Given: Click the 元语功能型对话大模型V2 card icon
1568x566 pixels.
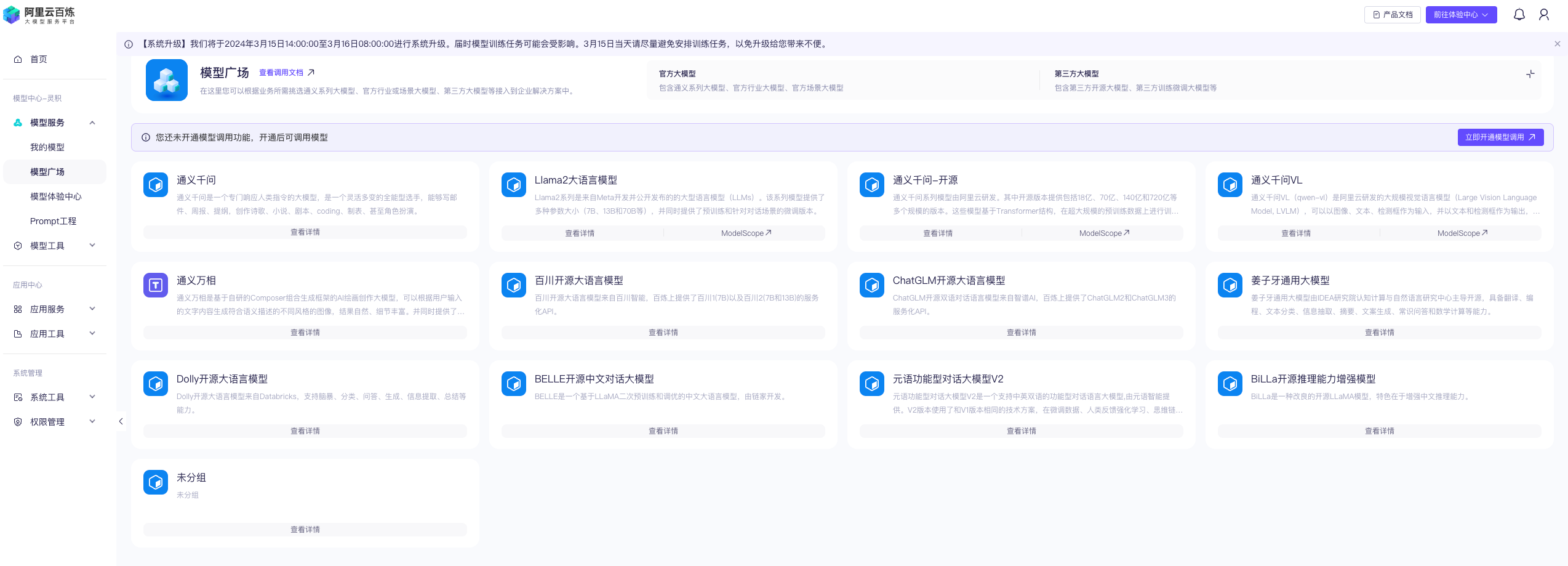Looking at the screenshot, I should 872,384.
